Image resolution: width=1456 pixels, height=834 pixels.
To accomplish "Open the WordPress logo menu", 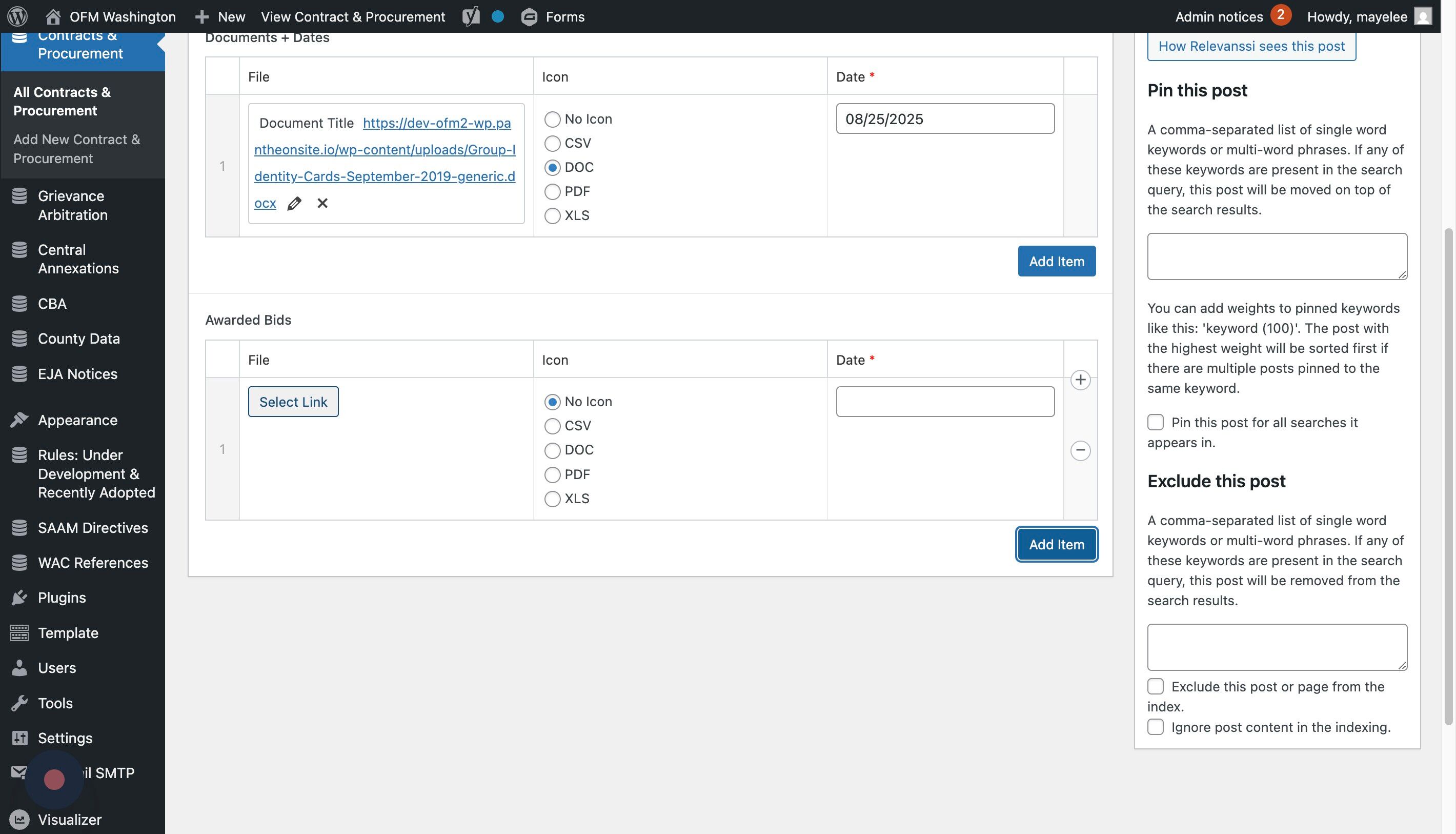I will click(x=17, y=16).
